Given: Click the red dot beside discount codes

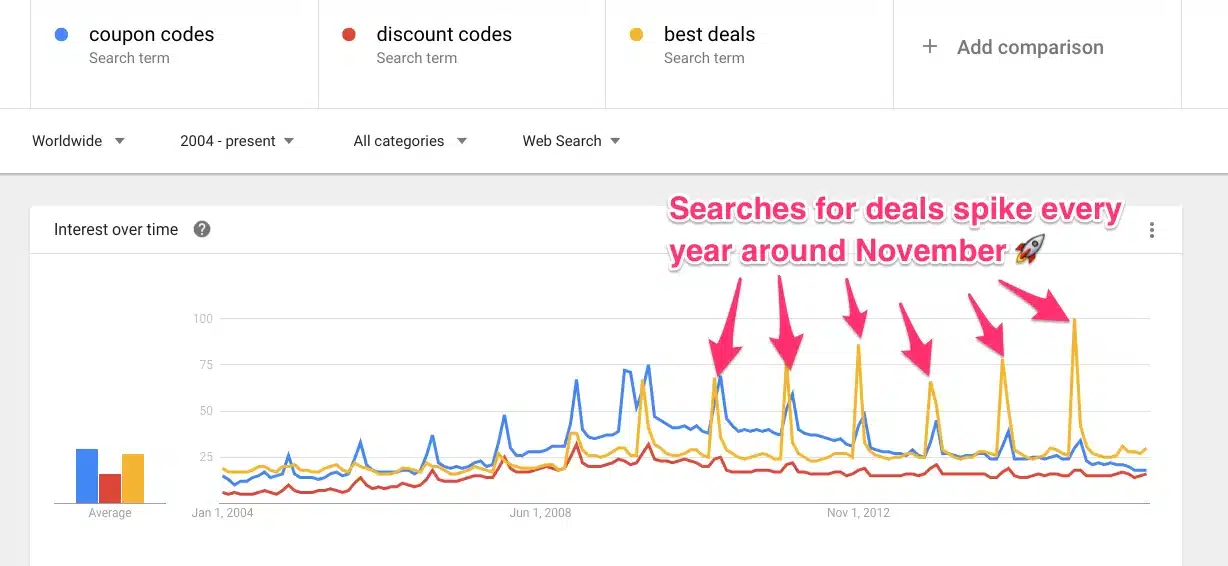Looking at the screenshot, I should point(349,34).
